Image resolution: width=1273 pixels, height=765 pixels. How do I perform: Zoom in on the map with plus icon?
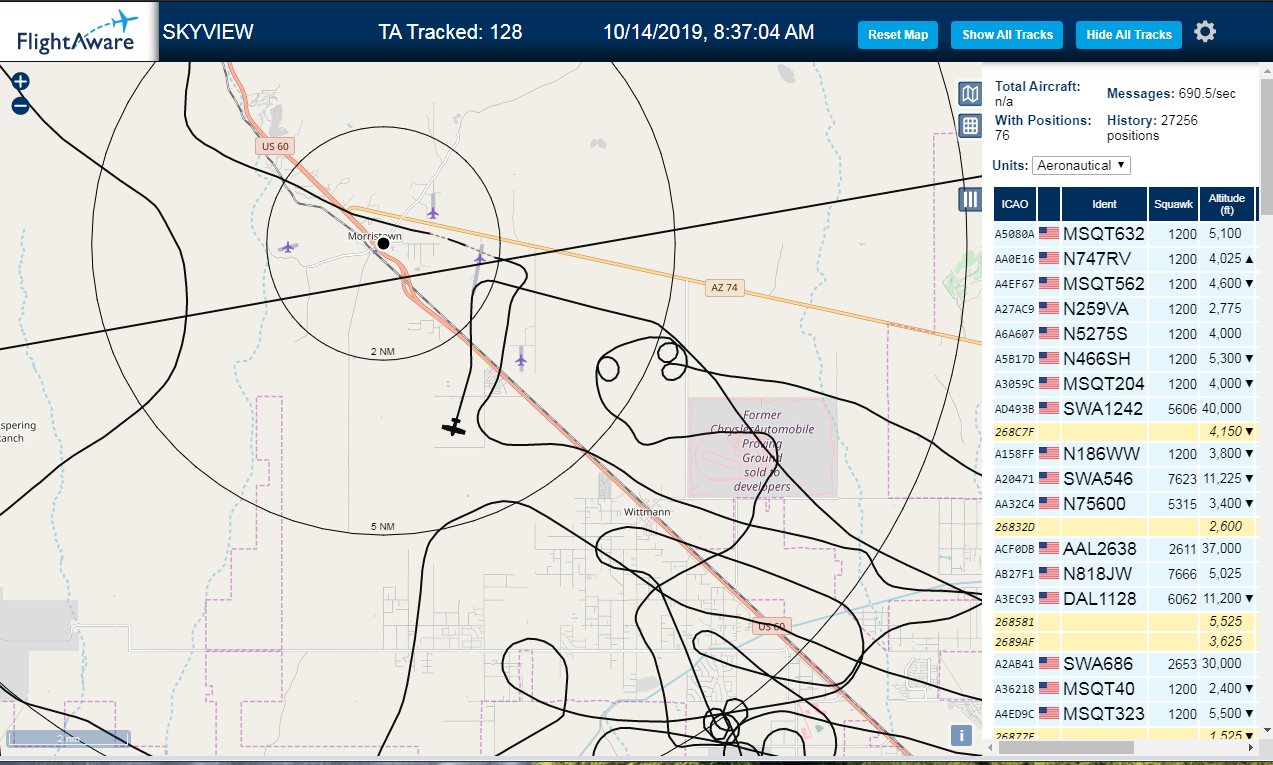[20, 82]
